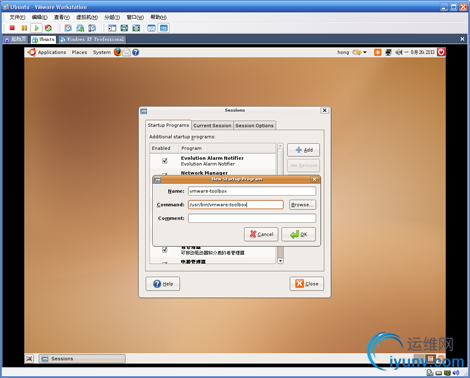
Task: Click the scrollbar down arrow in startup list
Action: coord(280,261)
